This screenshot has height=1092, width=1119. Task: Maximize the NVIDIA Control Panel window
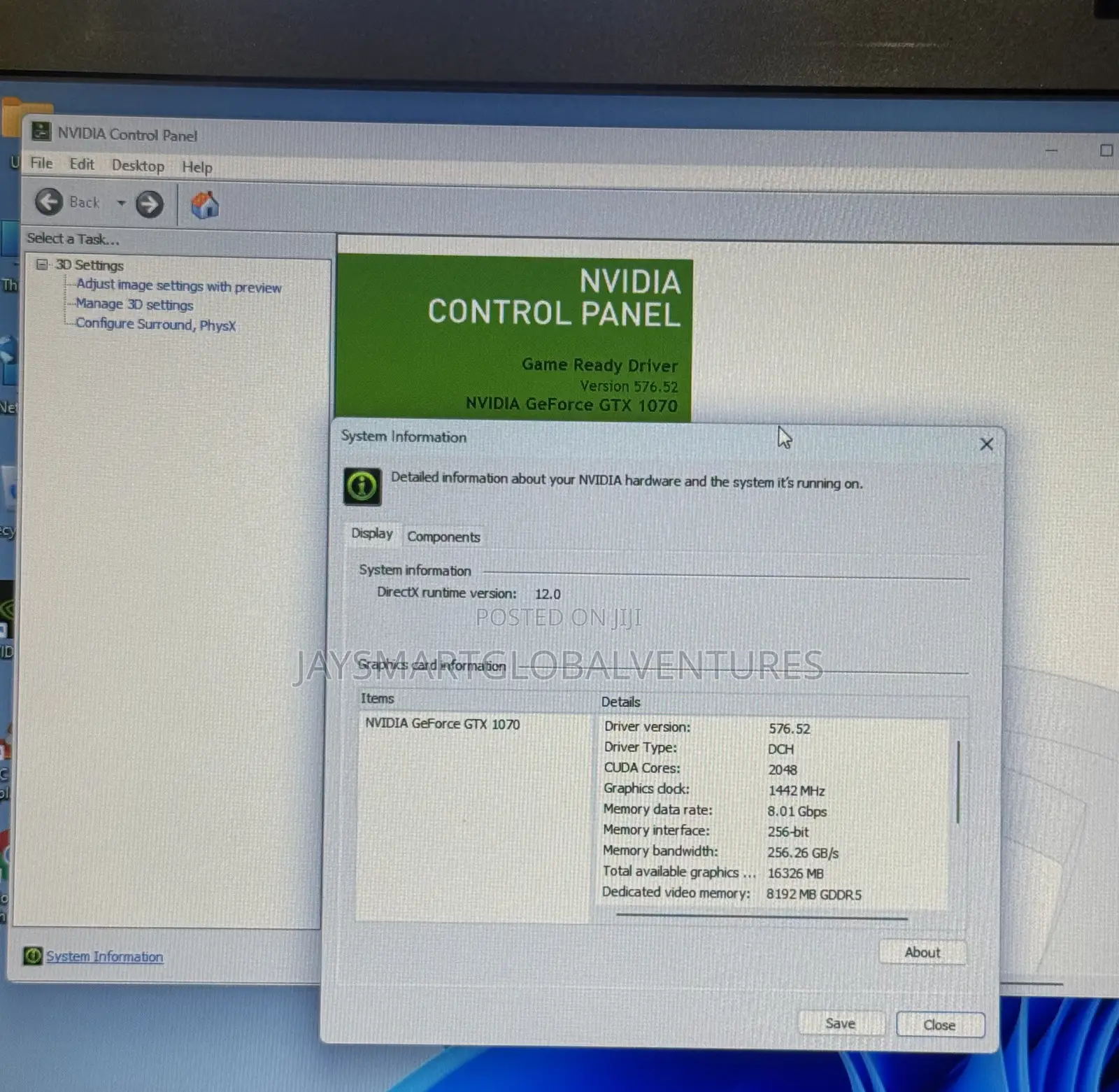[x=1106, y=150]
